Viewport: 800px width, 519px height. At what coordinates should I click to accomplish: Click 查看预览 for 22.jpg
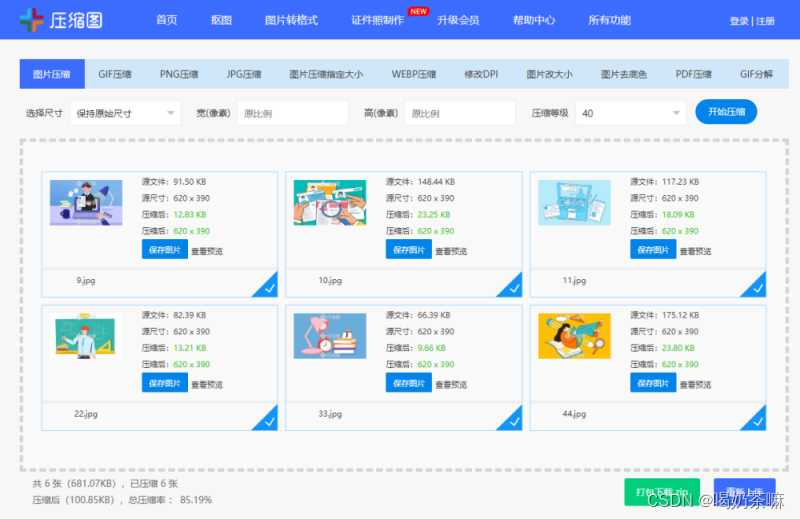[207, 384]
